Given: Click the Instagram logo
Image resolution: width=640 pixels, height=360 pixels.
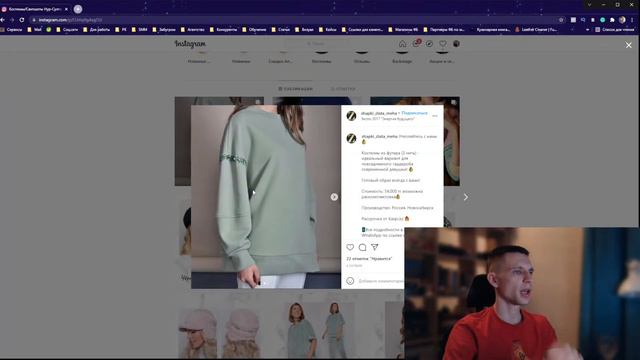Looking at the screenshot, I should click(190, 44).
